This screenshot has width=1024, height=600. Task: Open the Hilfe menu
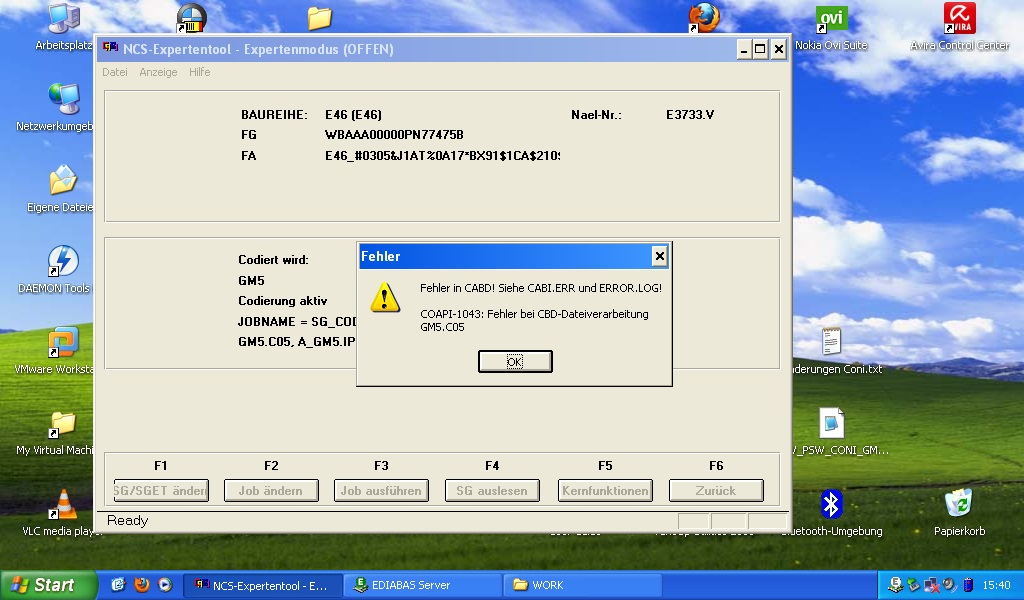coord(200,72)
